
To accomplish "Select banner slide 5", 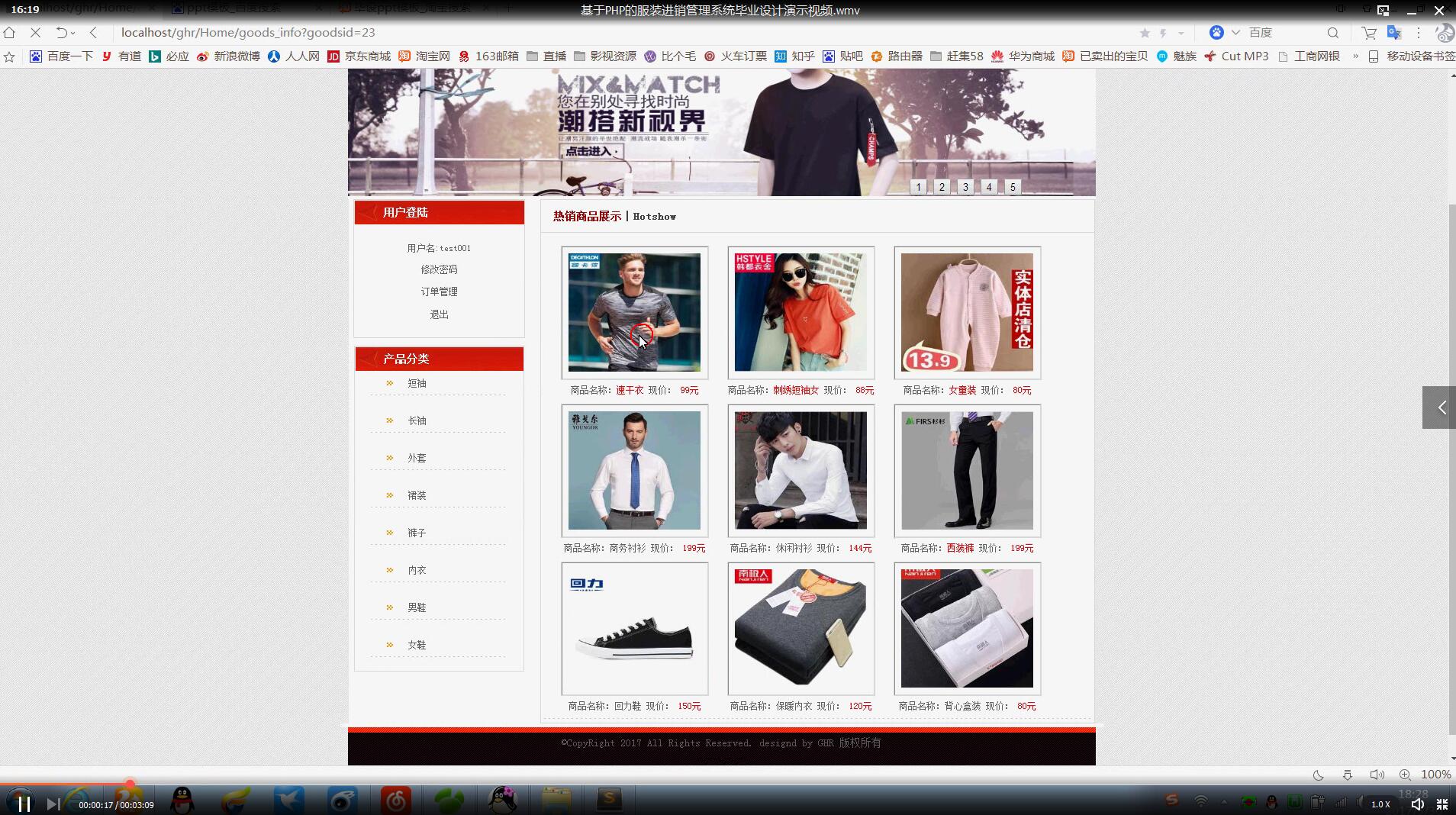I will (1013, 187).
